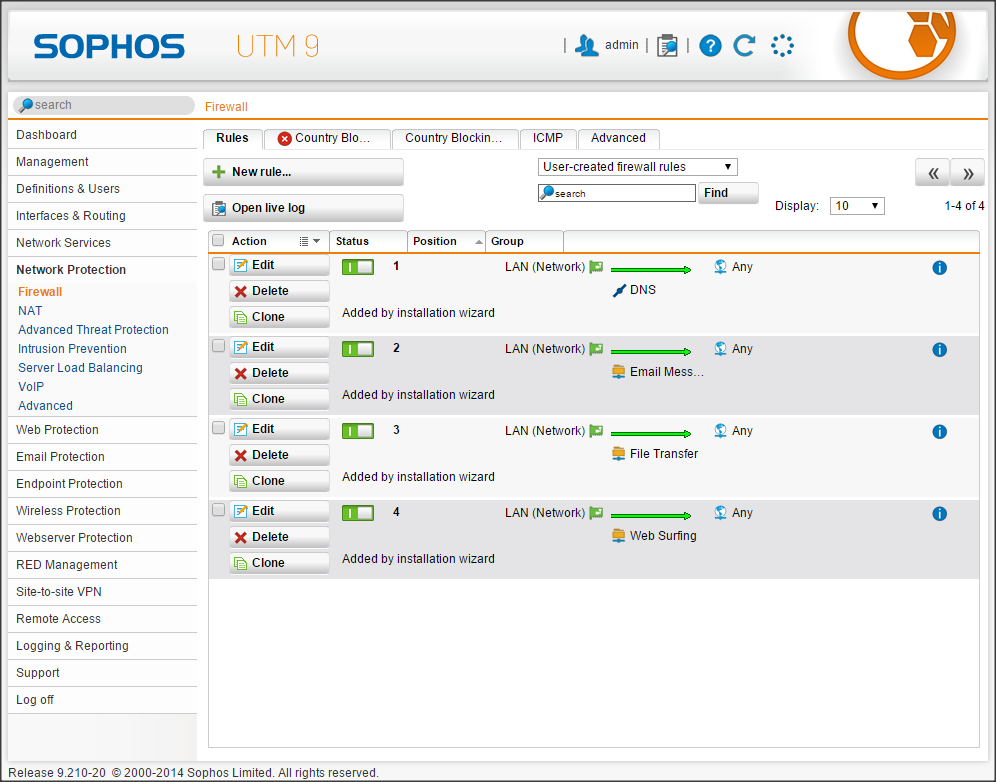This screenshot has width=996, height=782.
Task: Open the Display count dropdown
Action: tap(857, 206)
